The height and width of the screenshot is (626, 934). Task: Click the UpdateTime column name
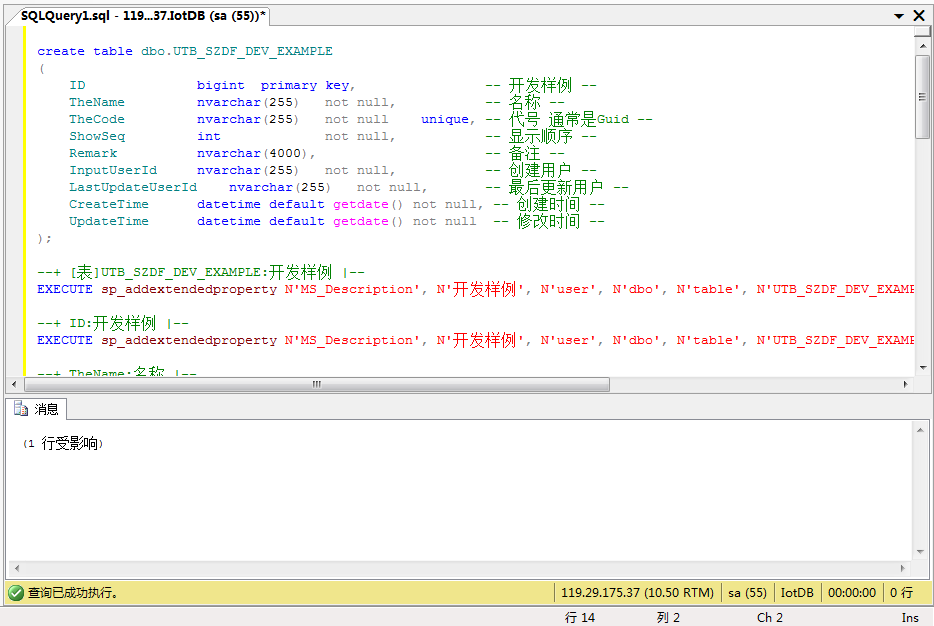(108, 221)
